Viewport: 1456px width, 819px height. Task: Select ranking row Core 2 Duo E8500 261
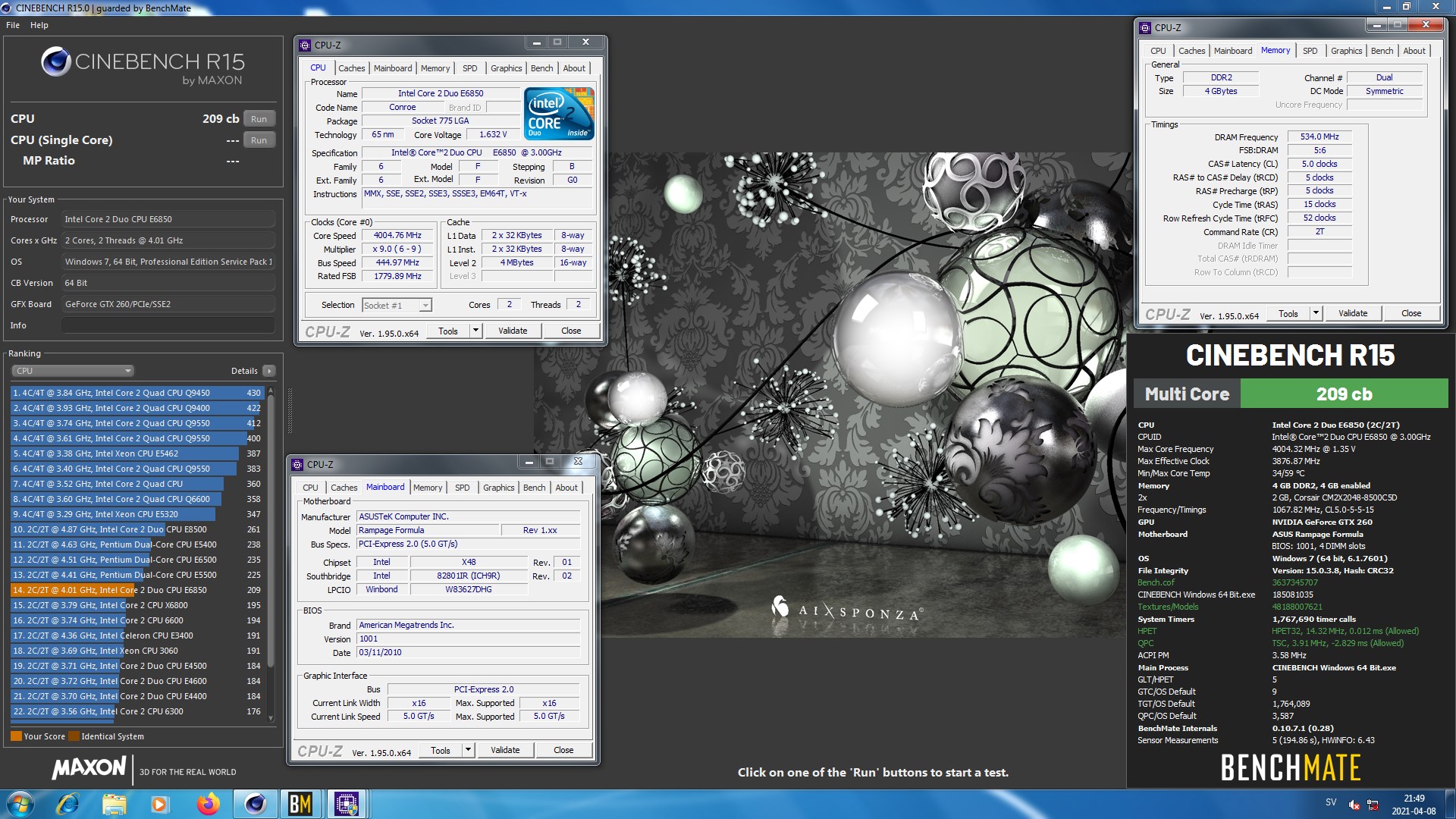[136, 529]
